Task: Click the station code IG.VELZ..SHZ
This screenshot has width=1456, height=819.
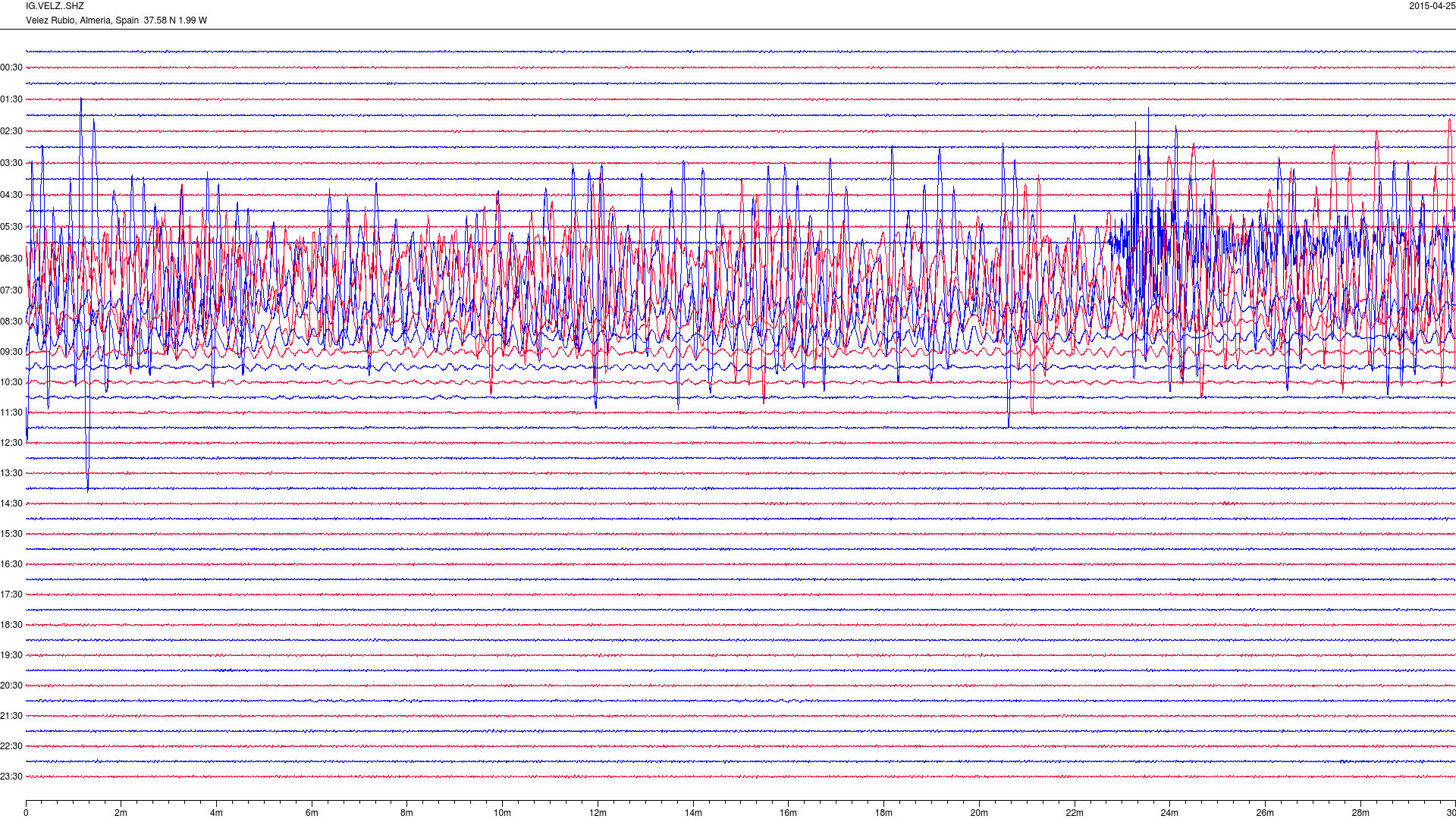Action: click(55, 6)
